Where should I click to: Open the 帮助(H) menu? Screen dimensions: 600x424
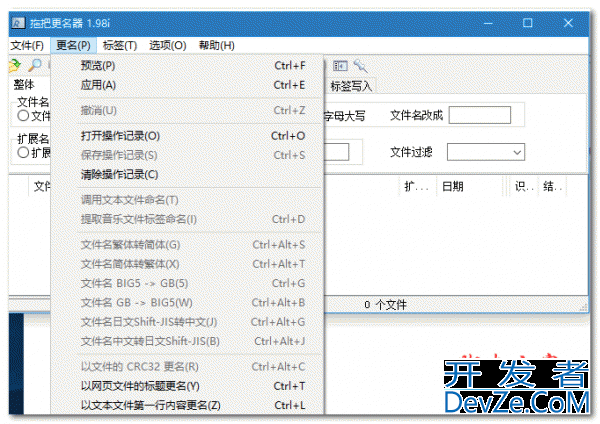point(217,46)
